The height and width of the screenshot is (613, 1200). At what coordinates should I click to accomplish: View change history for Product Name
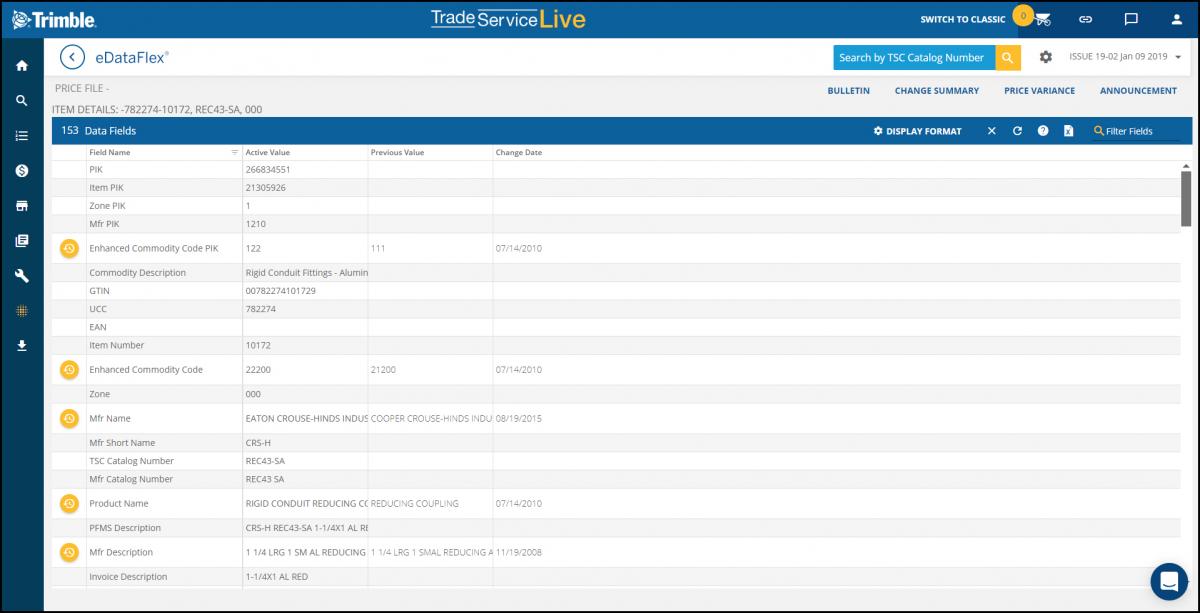pyautogui.click(x=69, y=503)
